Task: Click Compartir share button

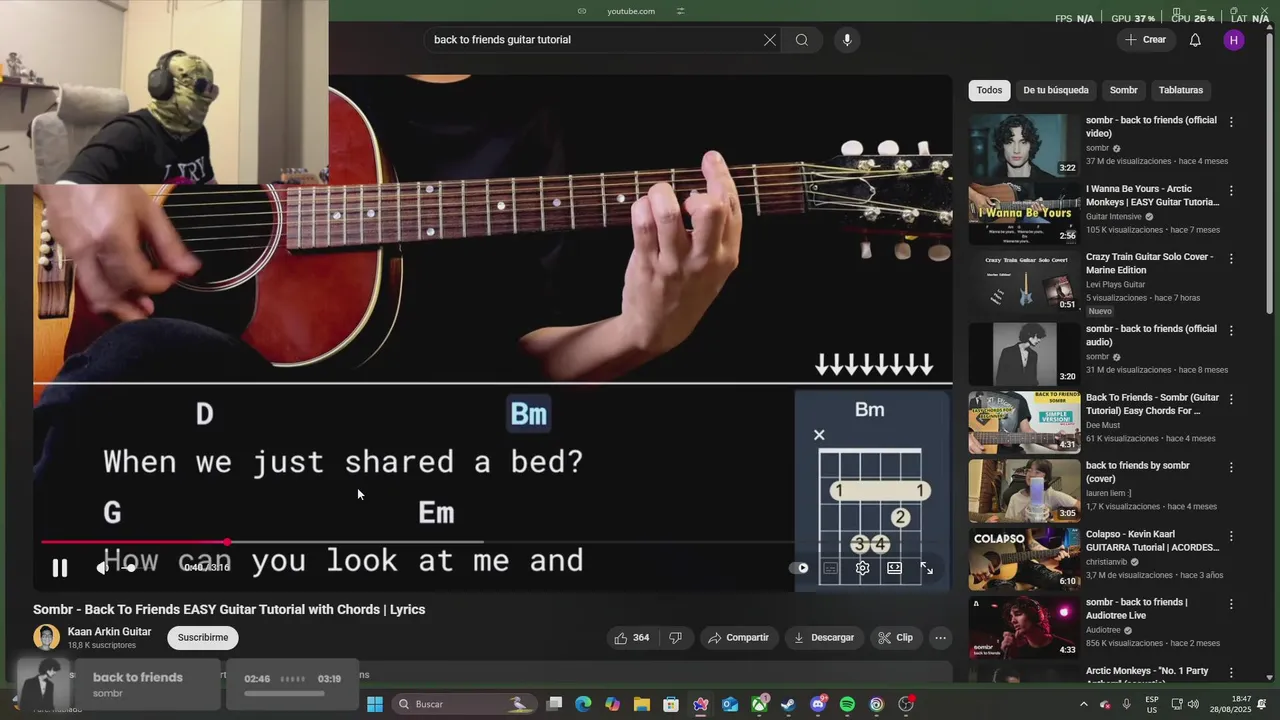Action: tap(738, 638)
